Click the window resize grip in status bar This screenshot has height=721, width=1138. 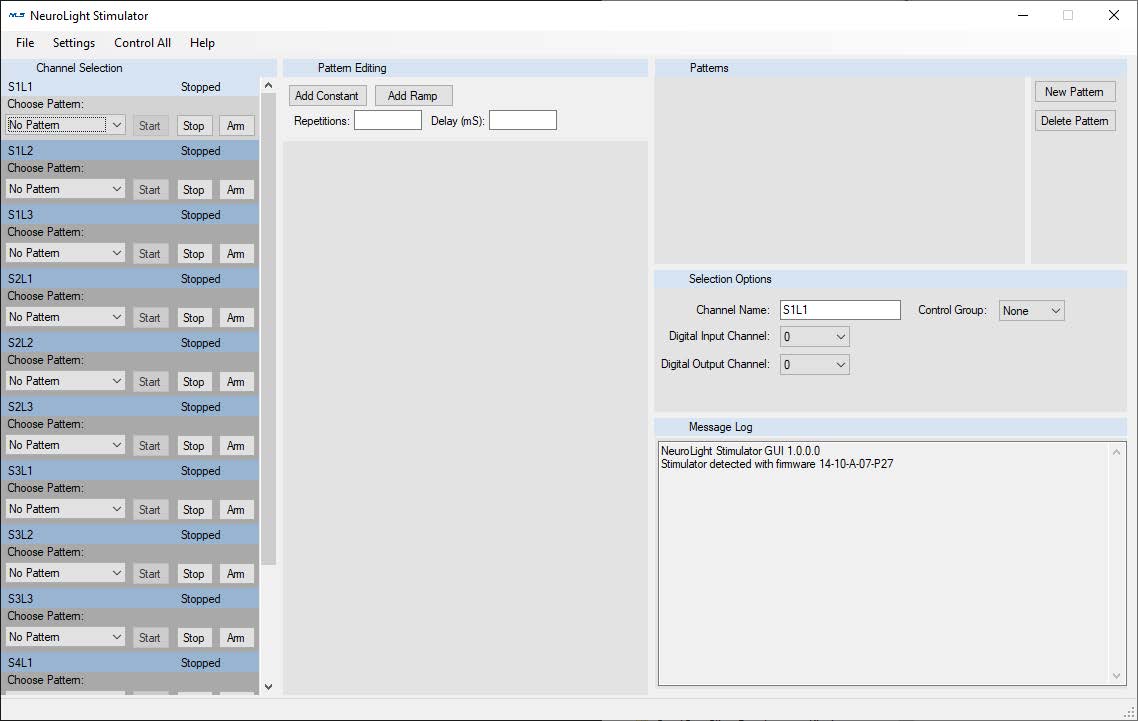[1129, 712]
